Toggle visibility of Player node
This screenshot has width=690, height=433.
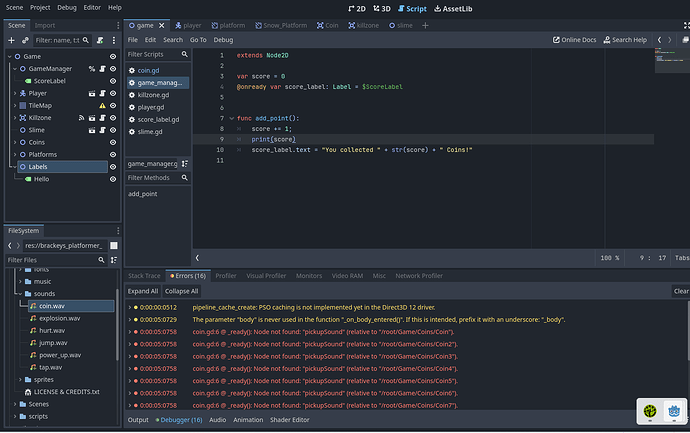pyautogui.click(x=113, y=93)
